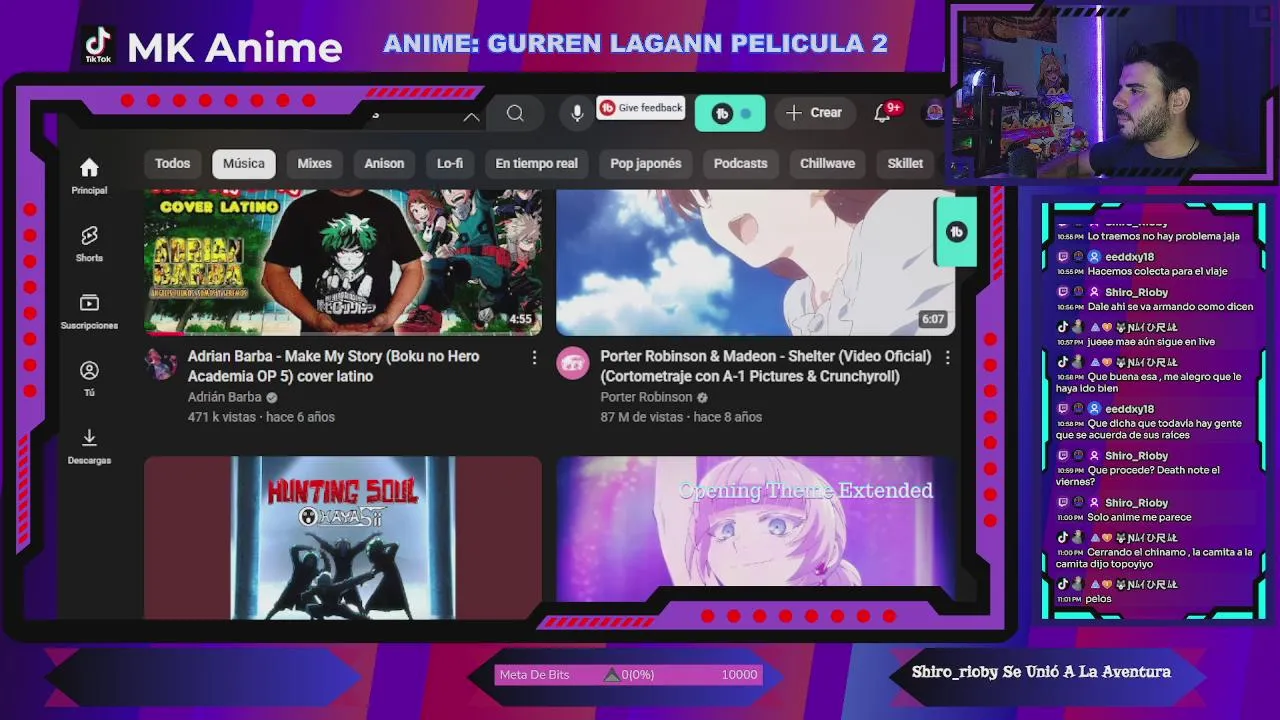Screen dimensions: 1280x720
Task: Open more options for Make My Story video
Action: pos(534,358)
